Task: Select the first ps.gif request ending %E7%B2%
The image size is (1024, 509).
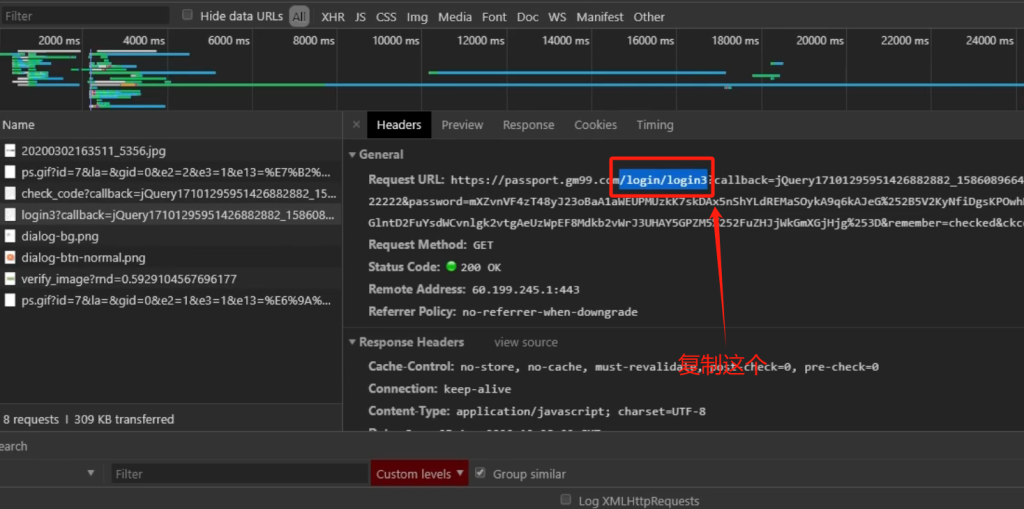Action: click(171, 172)
